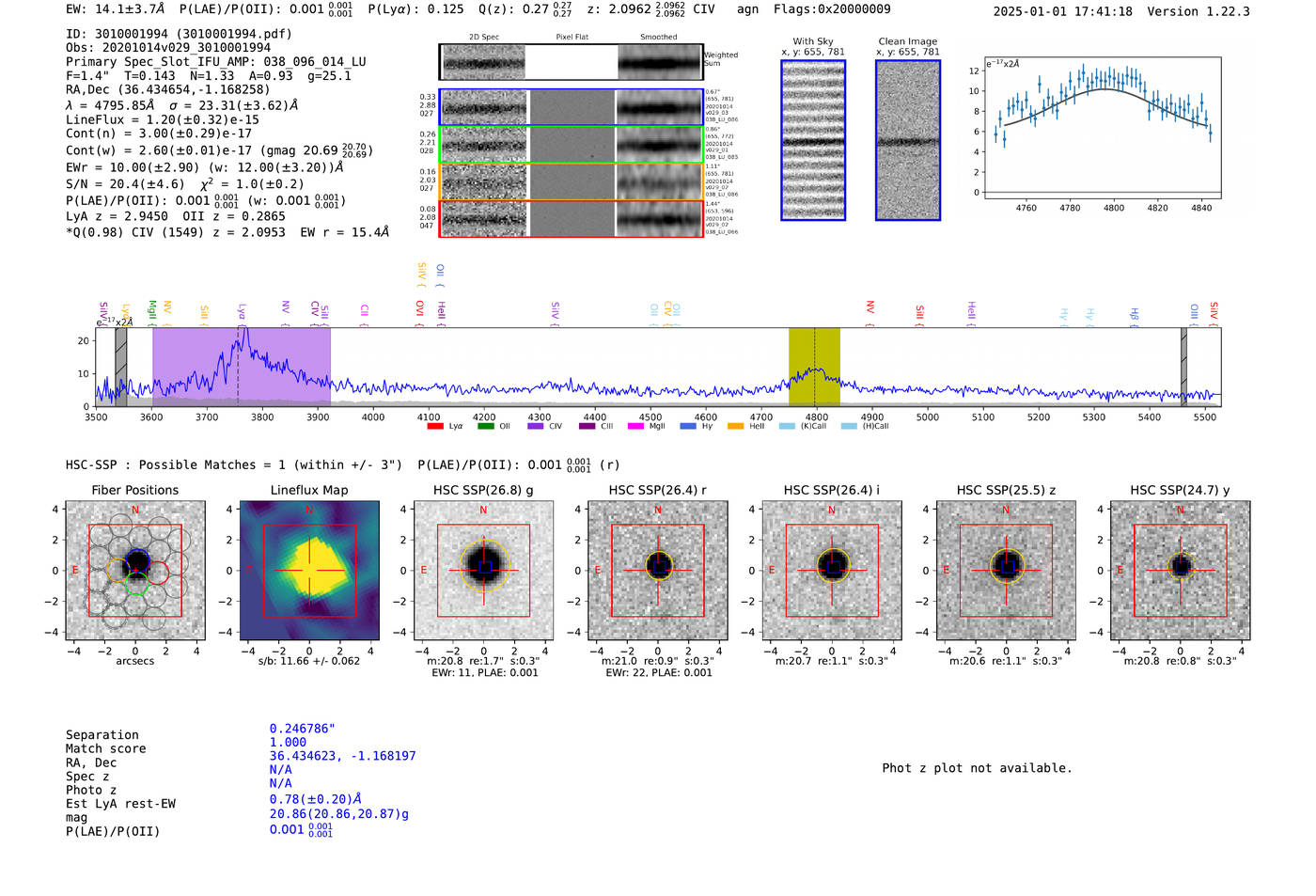Click the 'S/N = 20.4(±4.6)' line
This screenshot has width=1316, height=896.
tap(125, 184)
